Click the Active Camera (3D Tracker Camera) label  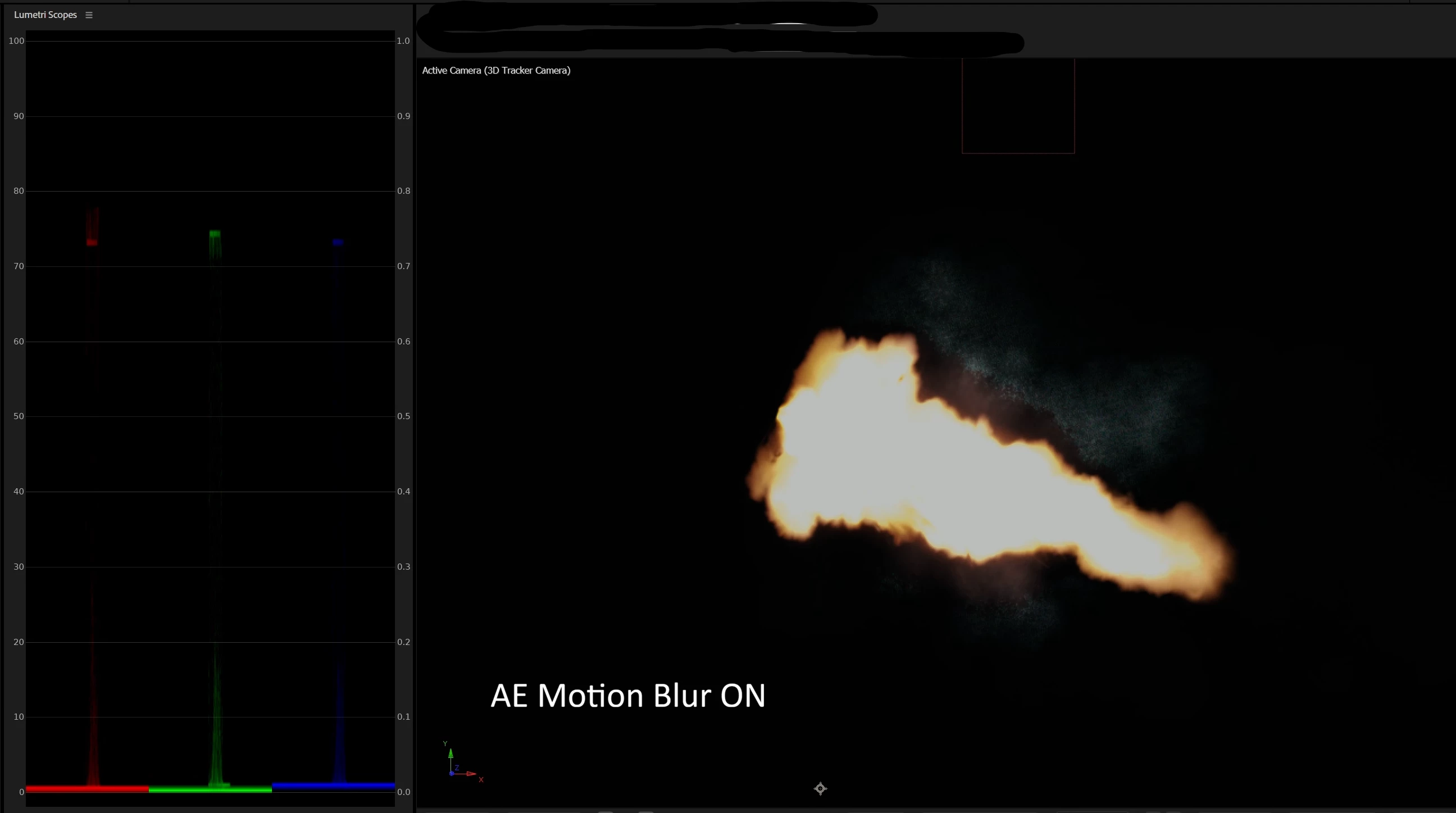(x=495, y=71)
